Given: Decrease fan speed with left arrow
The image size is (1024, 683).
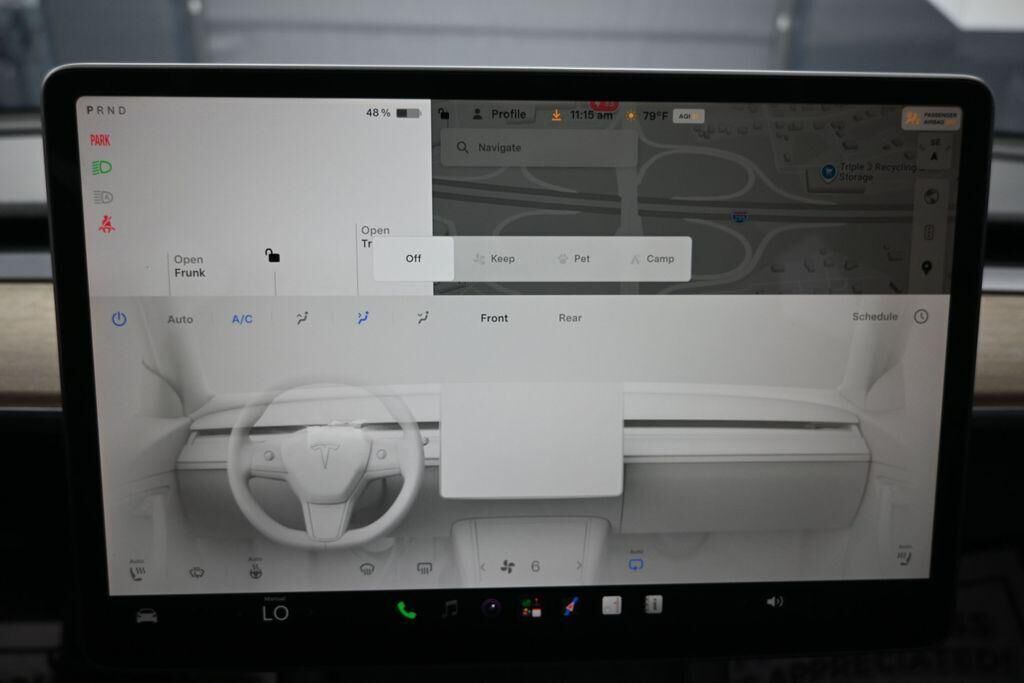Looking at the screenshot, I should click(x=483, y=567).
